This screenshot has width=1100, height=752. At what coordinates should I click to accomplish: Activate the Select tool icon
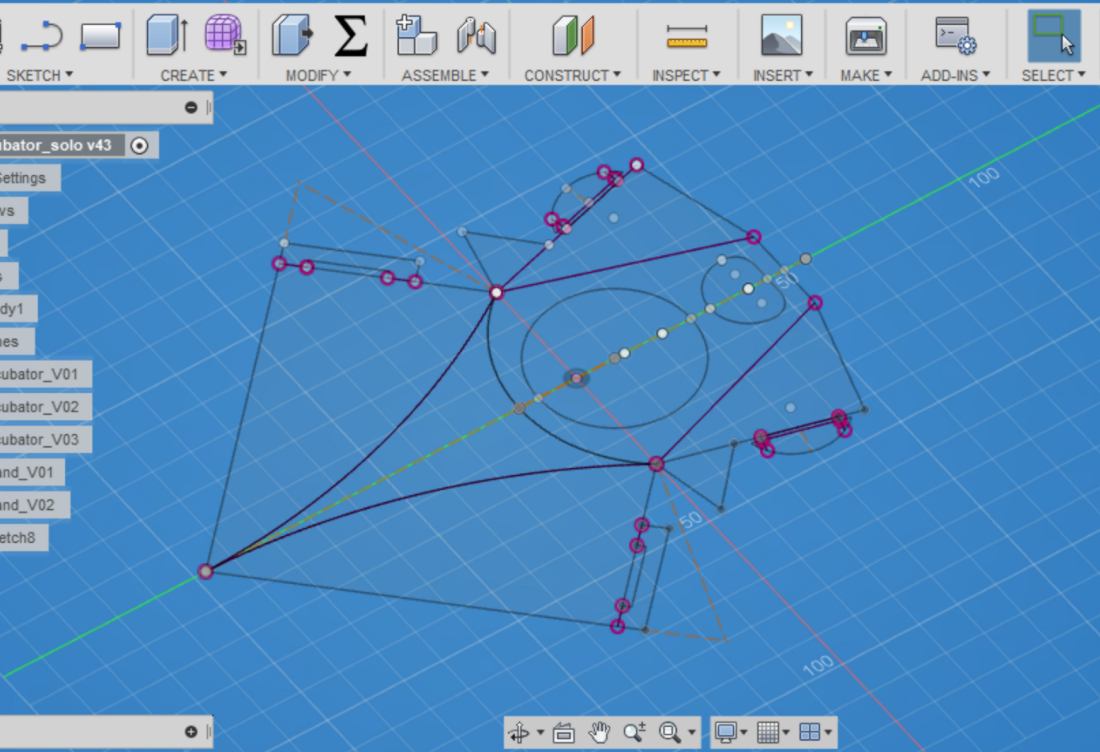click(x=1053, y=36)
